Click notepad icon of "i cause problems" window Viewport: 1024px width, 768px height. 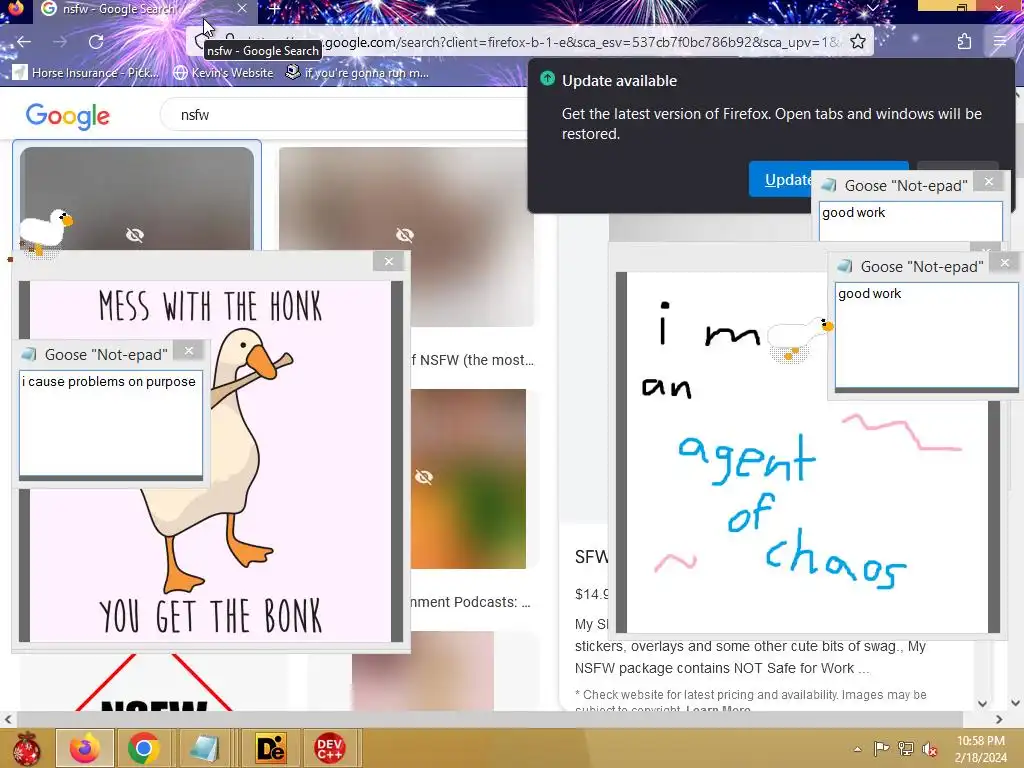coord(29,355)
